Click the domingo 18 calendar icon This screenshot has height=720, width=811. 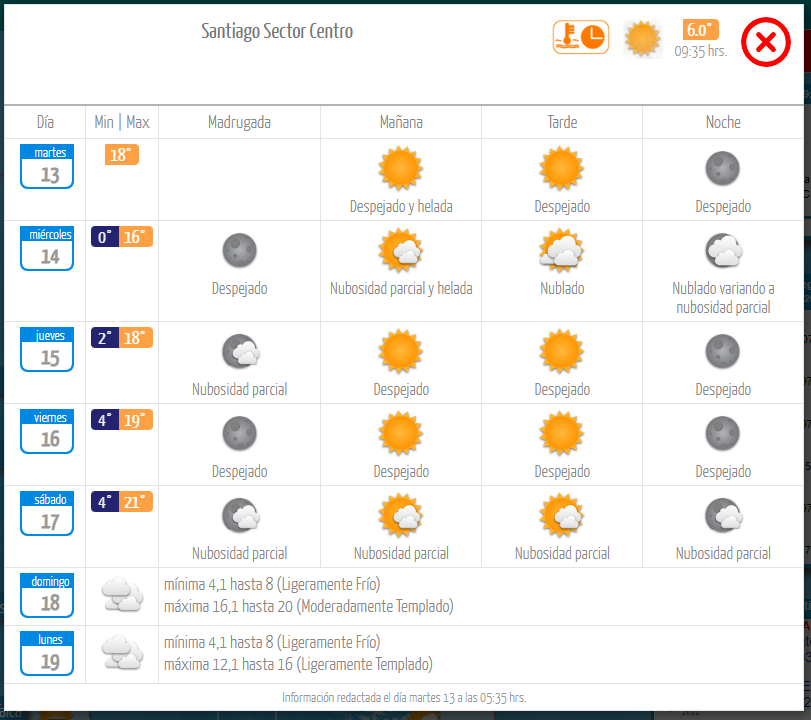coord(47,595)
